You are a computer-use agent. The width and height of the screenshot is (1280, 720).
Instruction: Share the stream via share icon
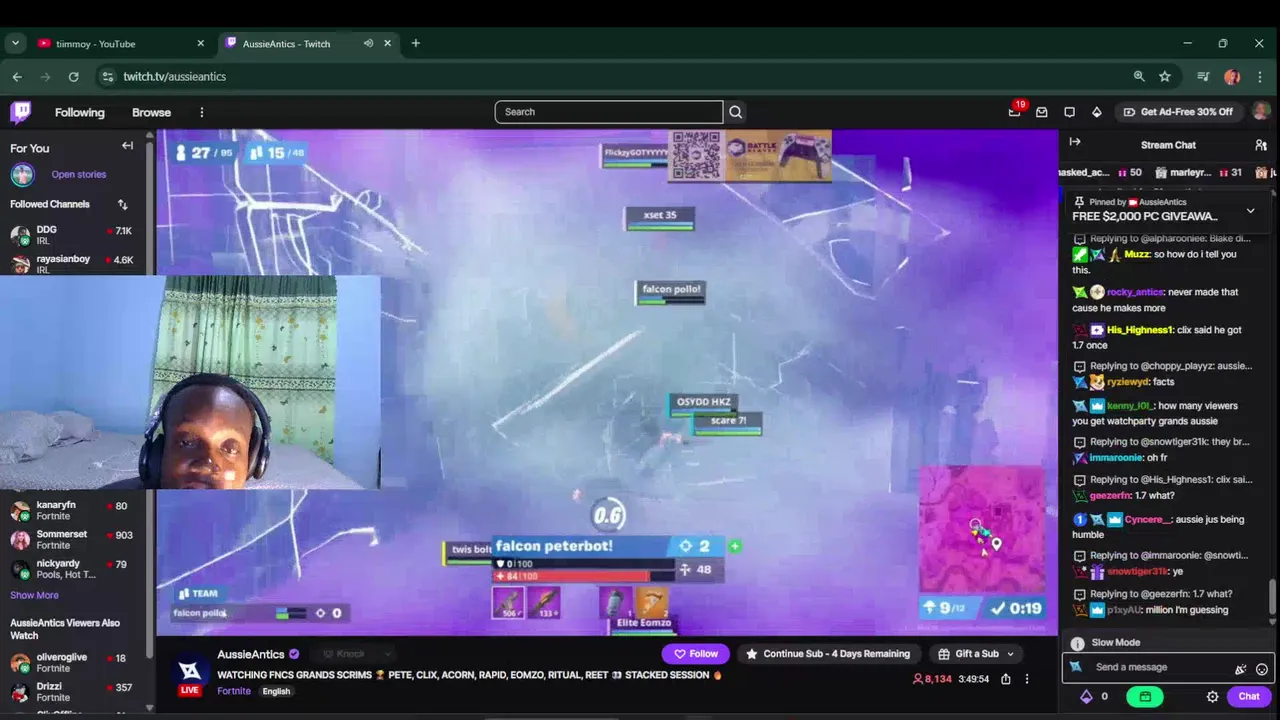pyautogui.click(x=1005, y=679)
